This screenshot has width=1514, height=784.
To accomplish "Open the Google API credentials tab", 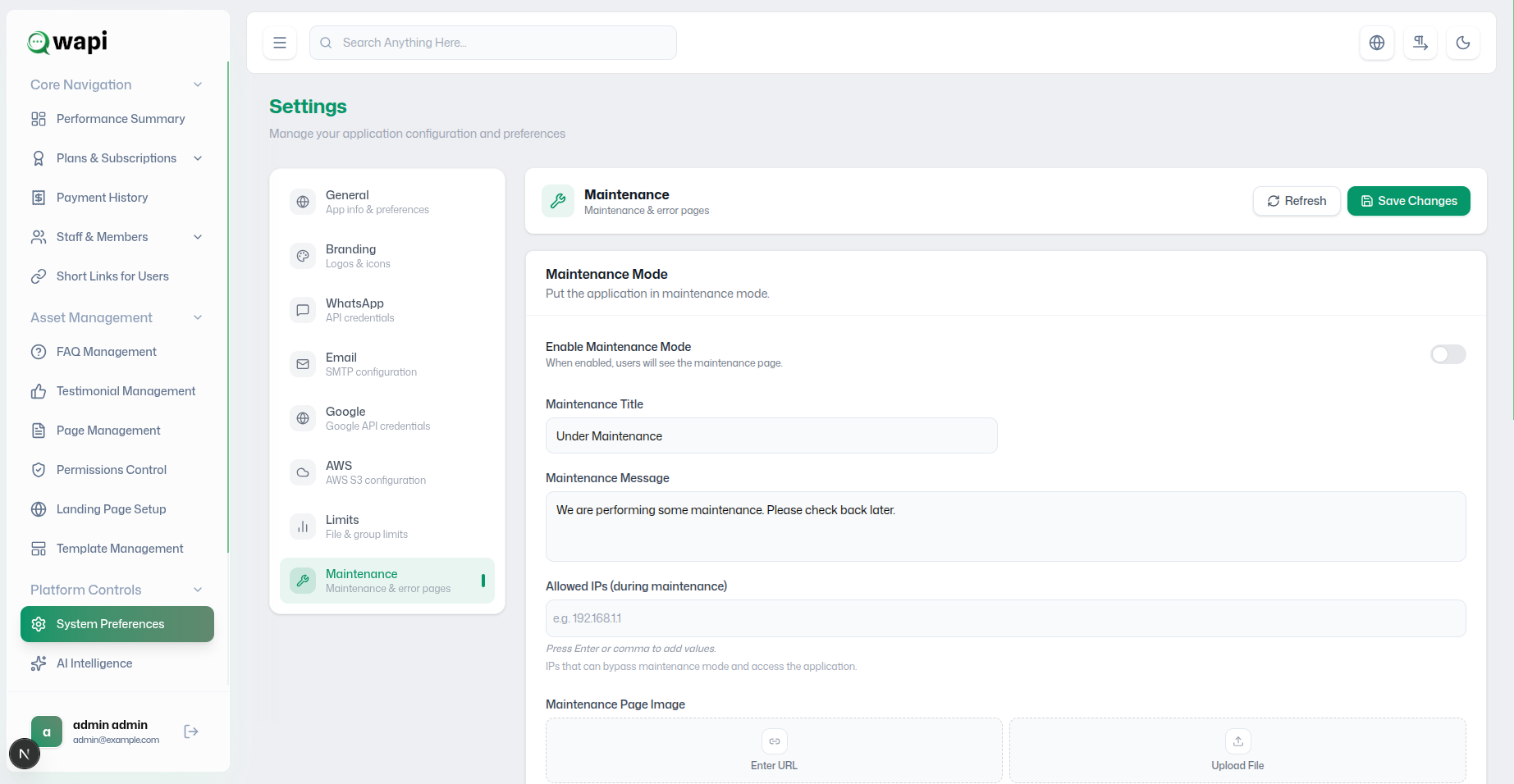I will [x=387, y=418].
